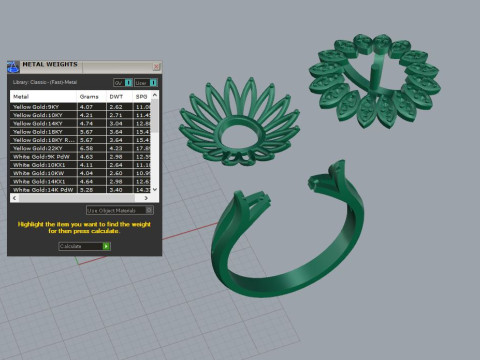The width and height of the screenshot is (480, 360).
Task: Toggle the User library button
Action: (x=146, y=82)
